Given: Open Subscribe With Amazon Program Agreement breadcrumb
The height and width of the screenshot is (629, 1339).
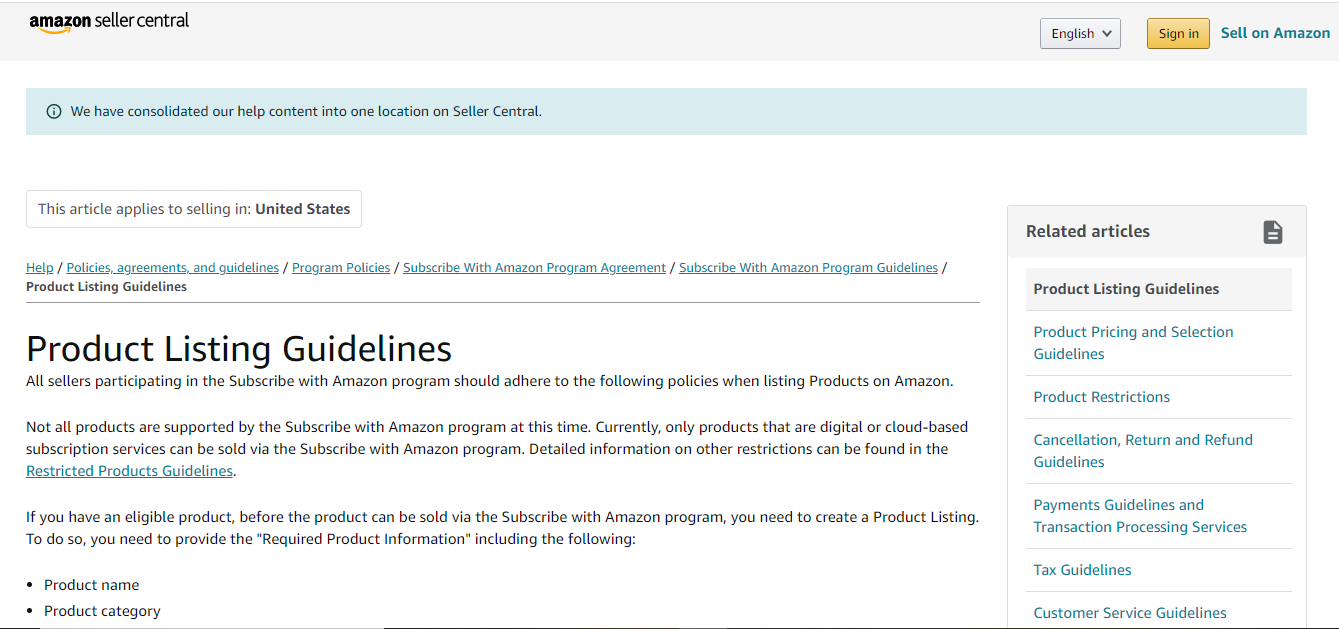Looking at the screenshot, I should click(534, 267).
